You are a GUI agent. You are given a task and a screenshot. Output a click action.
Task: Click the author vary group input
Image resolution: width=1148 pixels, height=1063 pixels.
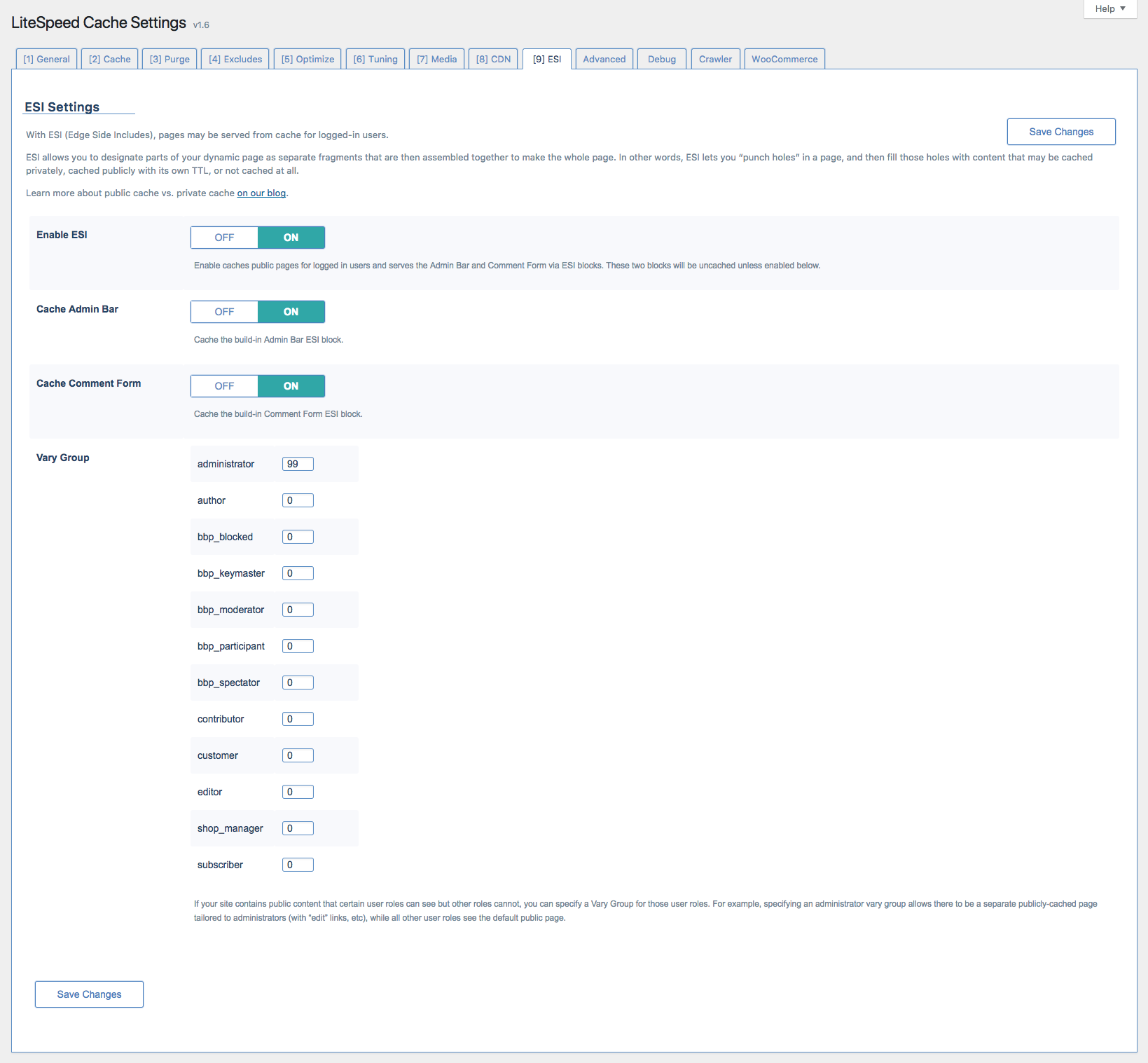pos(298,500)
